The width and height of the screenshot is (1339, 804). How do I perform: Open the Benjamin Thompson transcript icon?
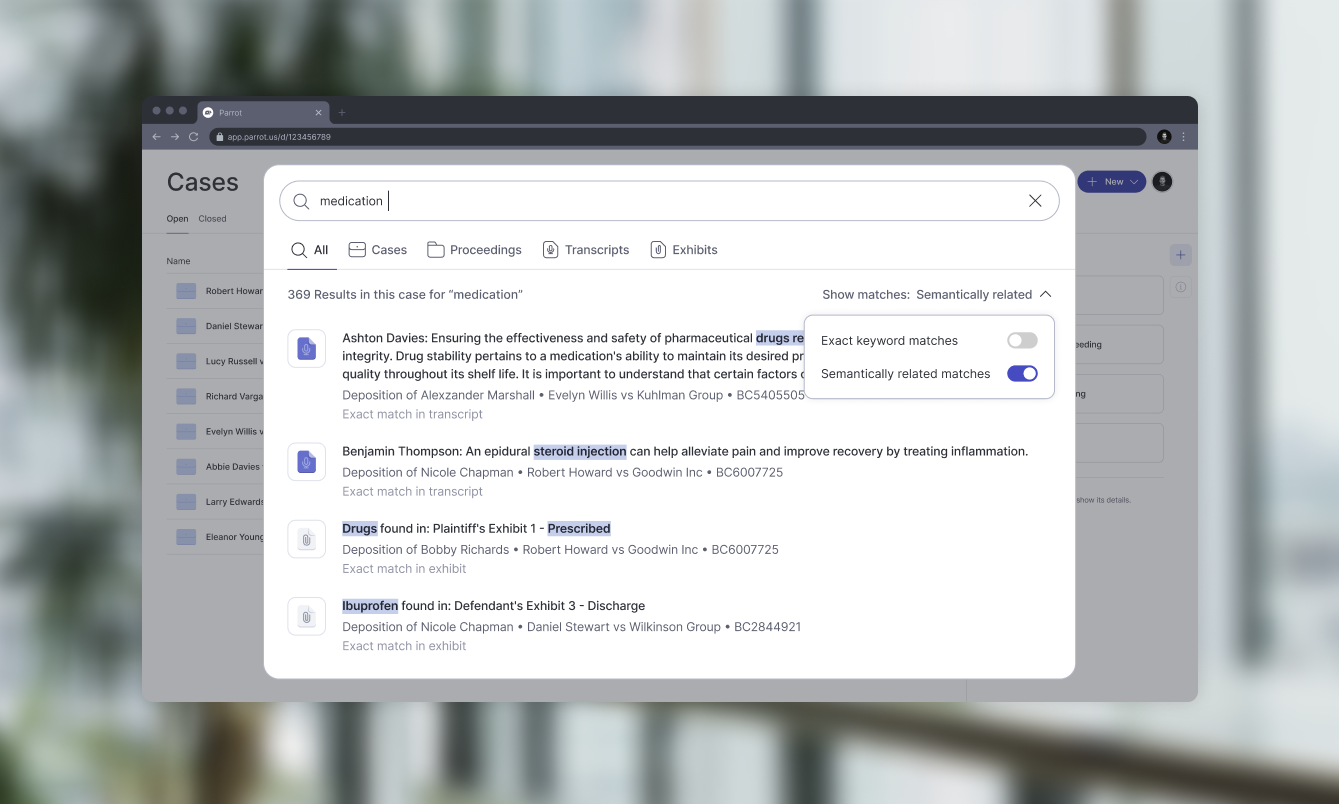(307, 462)
